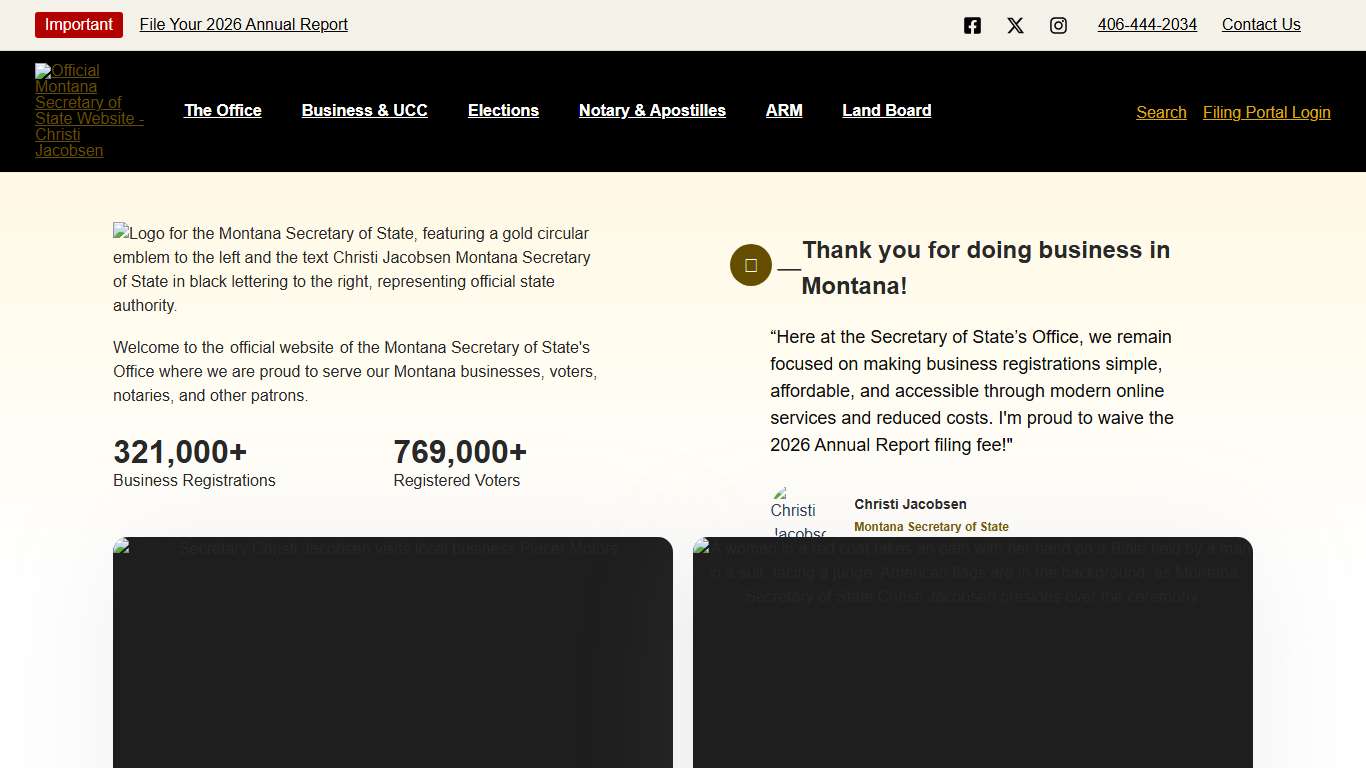This screenshot has height=768, width=1366.
Task: Open the X (Twitter) social icon
Action: pyautogui.click(x=1015, y=26)
